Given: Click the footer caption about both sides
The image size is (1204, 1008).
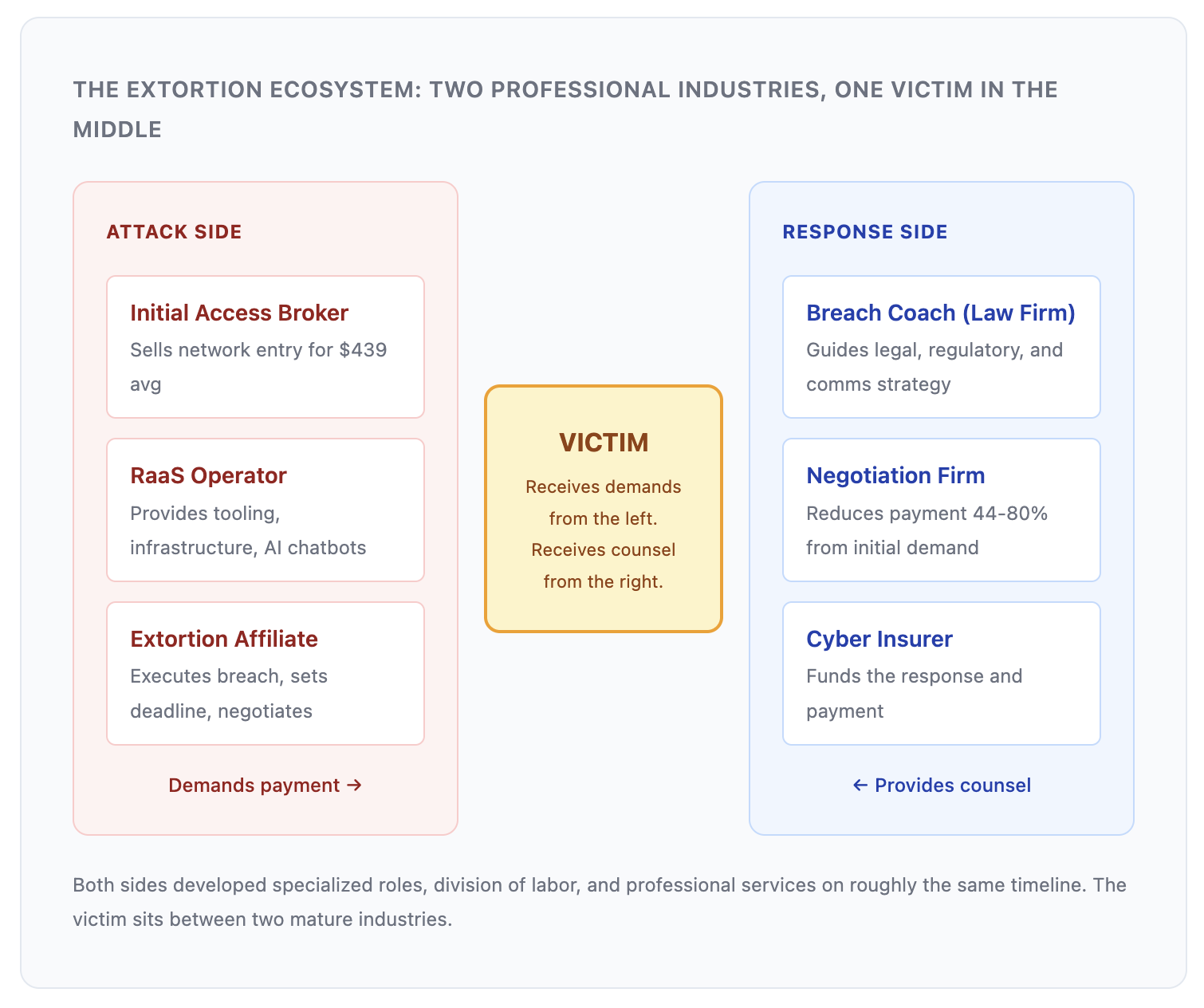Looking at the screenshot, I should [600, 902].
